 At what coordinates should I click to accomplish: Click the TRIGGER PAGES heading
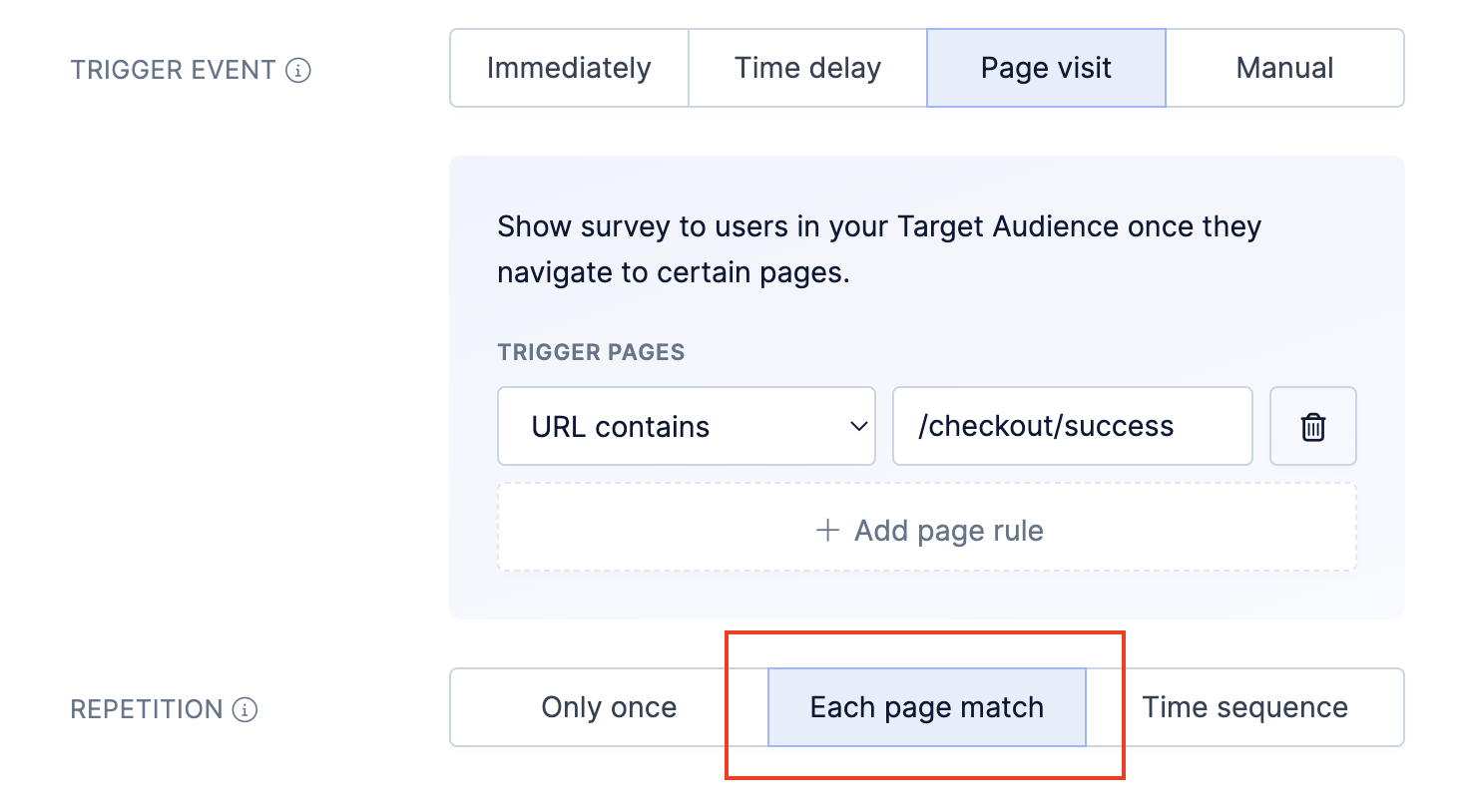(591, 352)
